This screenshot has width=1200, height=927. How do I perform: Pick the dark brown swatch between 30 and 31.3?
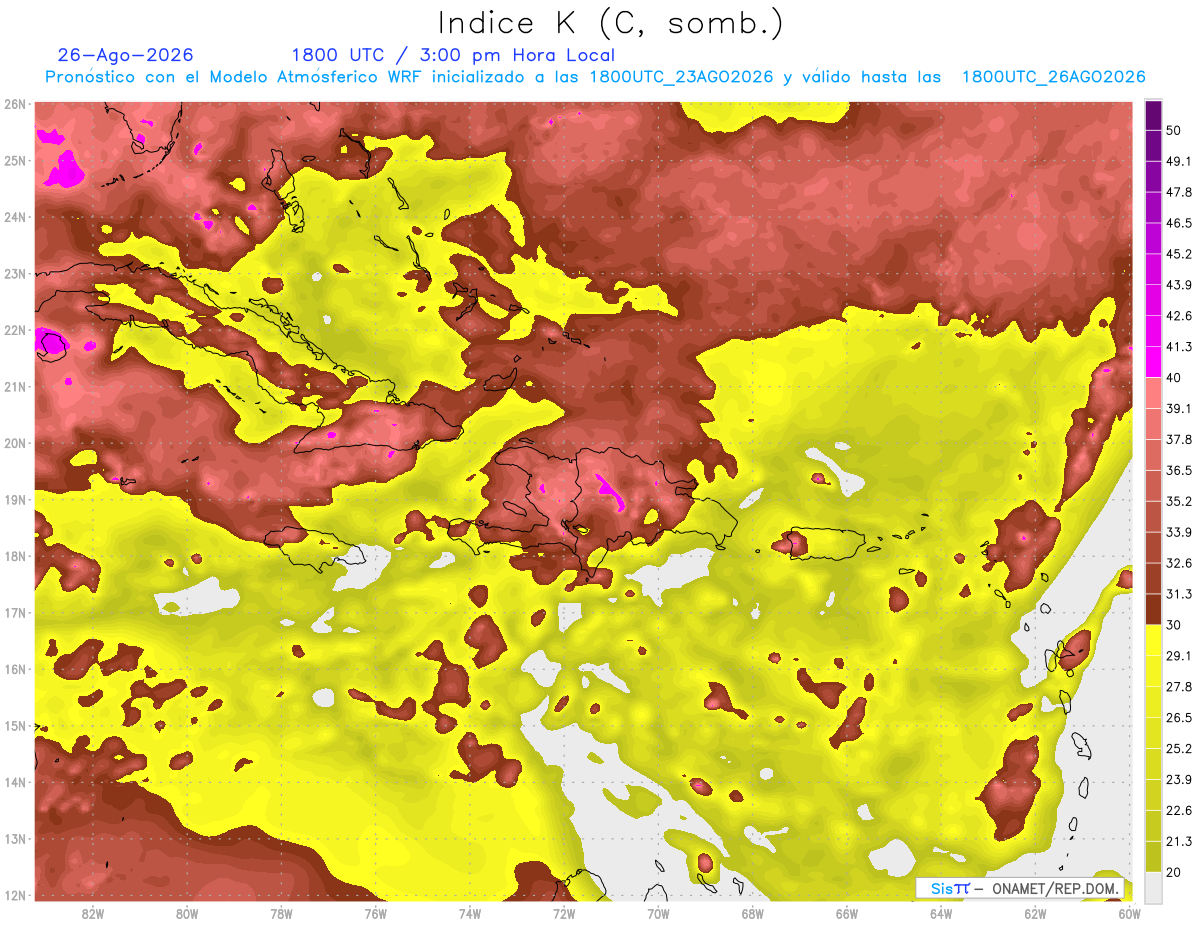click(1154, 609)
